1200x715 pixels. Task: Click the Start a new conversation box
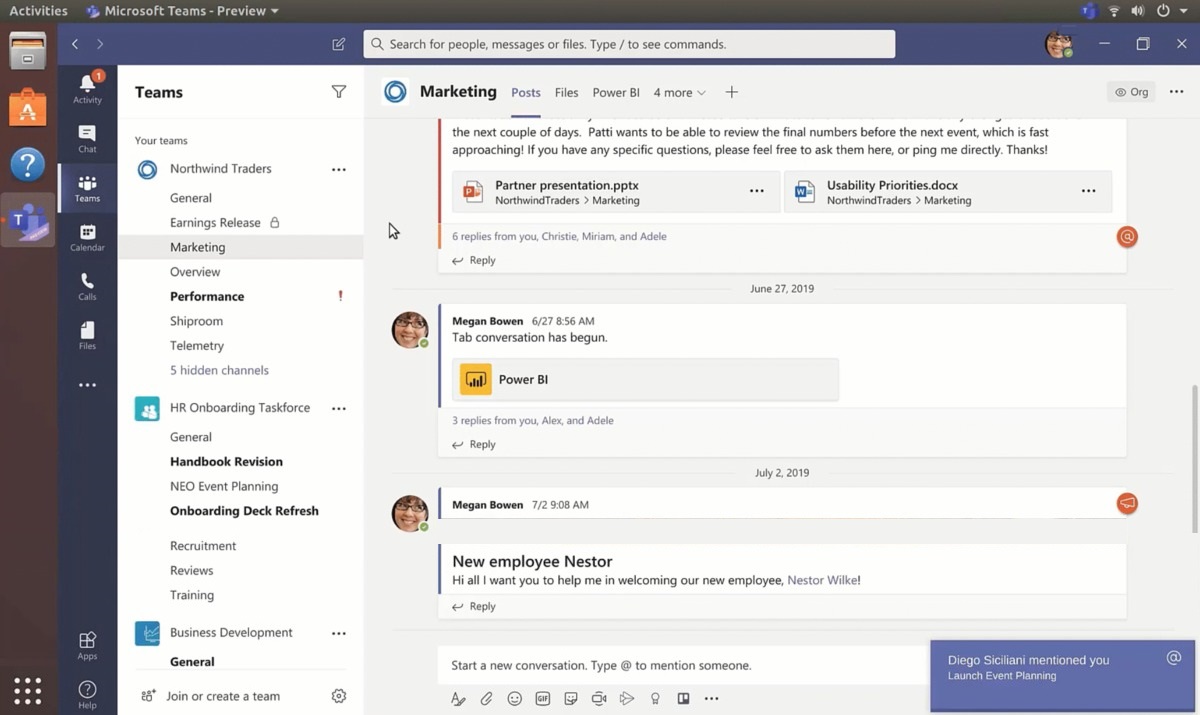683,665
